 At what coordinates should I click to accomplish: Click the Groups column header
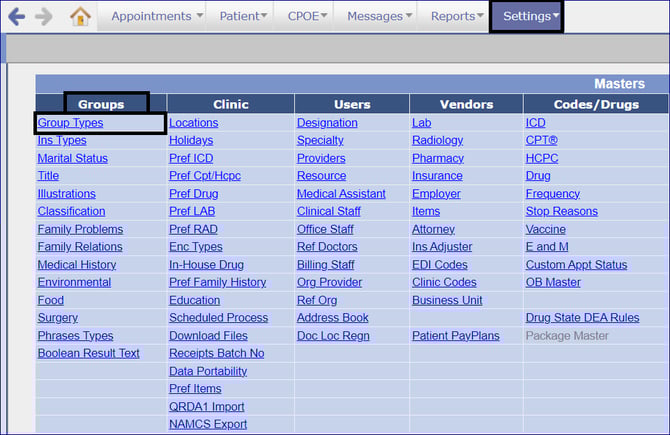coord(101,104)
